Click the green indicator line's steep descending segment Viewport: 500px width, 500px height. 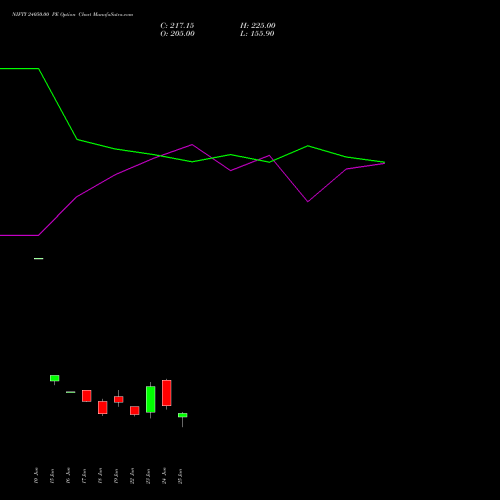coord(58,104)
